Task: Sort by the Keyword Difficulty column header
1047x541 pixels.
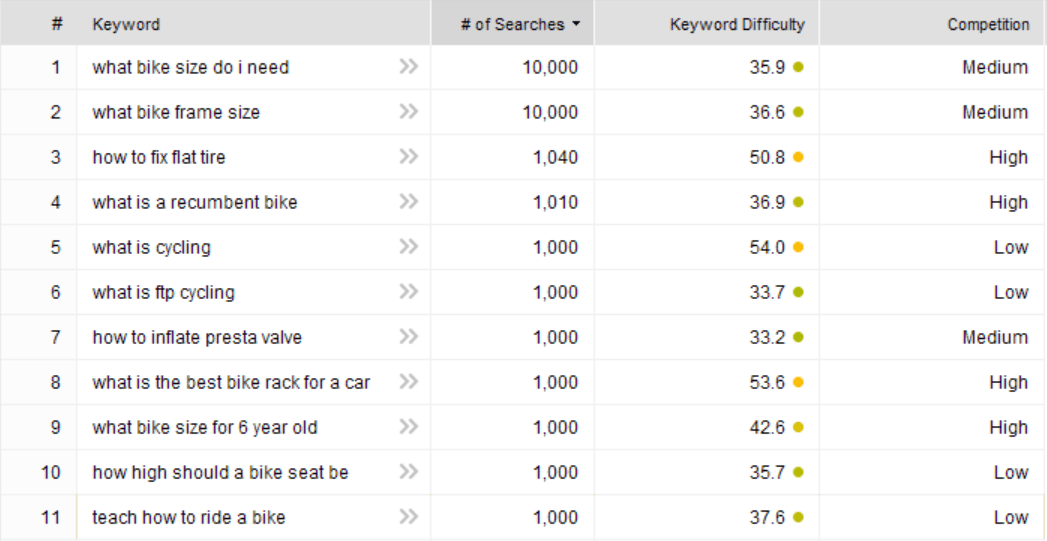Action: [737, 24]
